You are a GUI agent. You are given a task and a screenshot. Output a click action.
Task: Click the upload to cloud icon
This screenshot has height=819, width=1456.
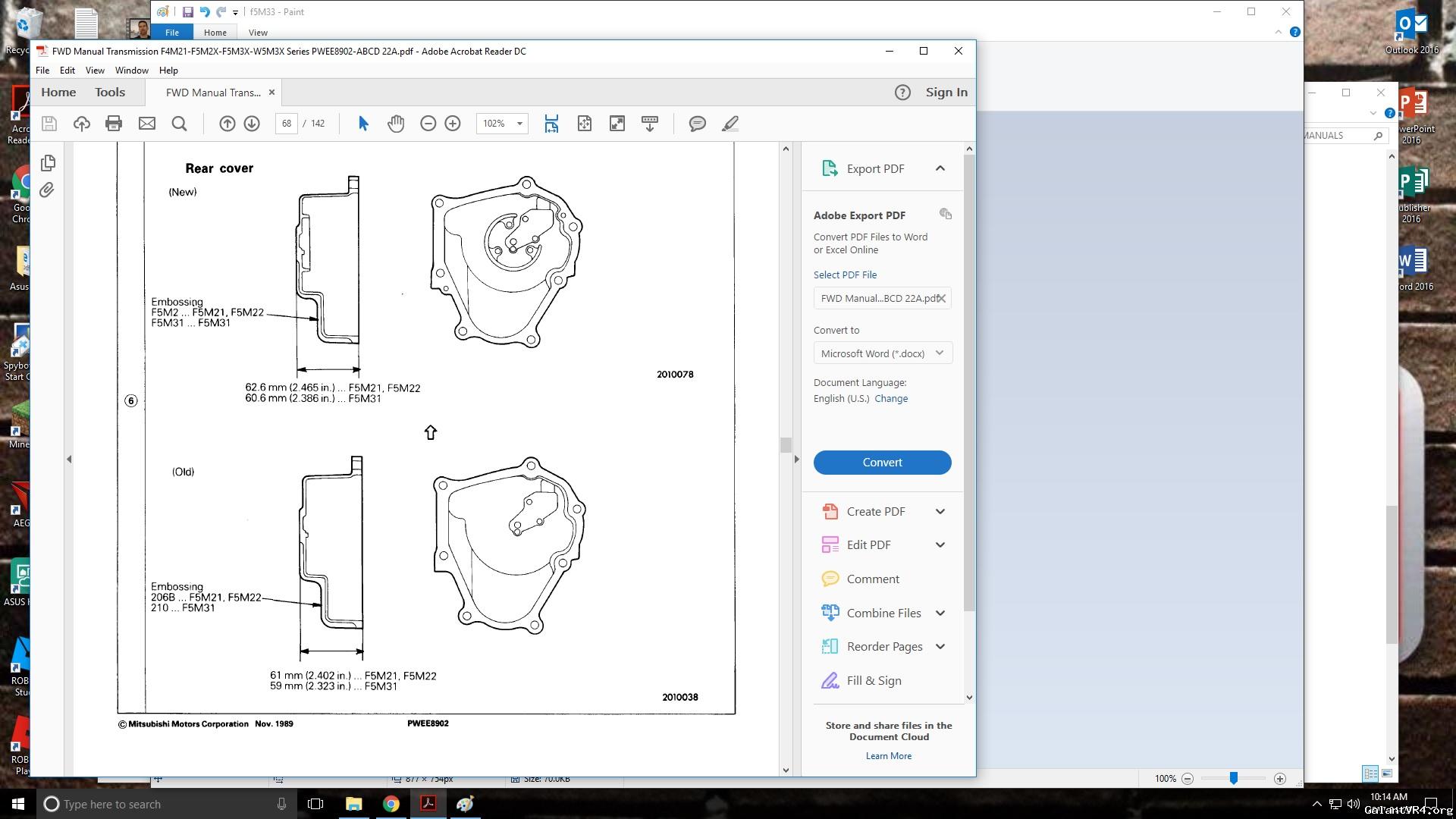tap(82, 124)
